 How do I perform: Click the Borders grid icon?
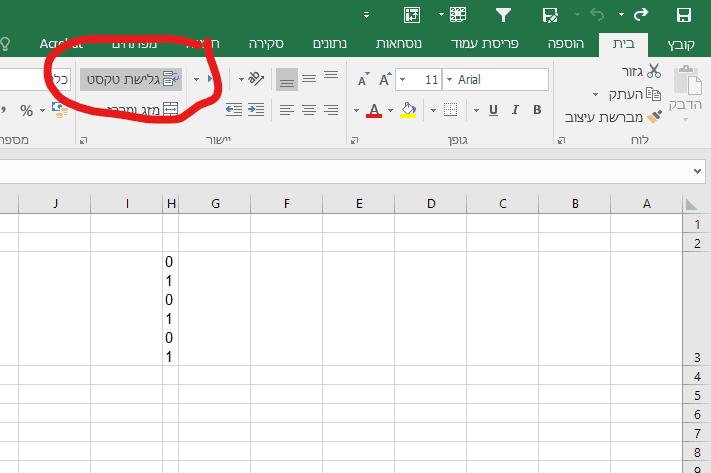tap(450, 110)
